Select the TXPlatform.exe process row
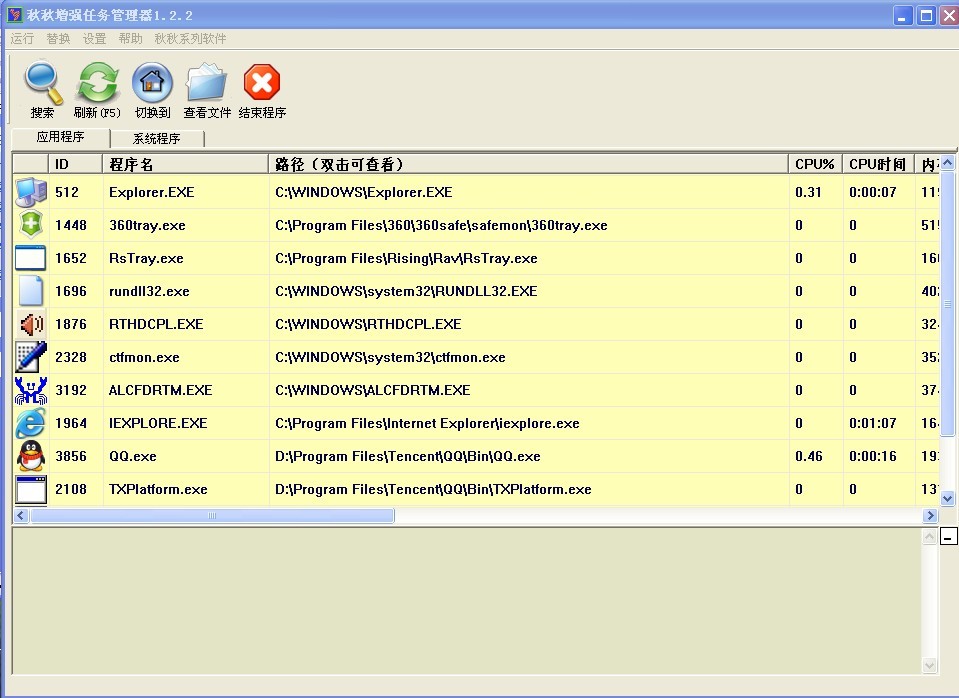The height and width of the screenshot is (698, 959). pos(200,489)
